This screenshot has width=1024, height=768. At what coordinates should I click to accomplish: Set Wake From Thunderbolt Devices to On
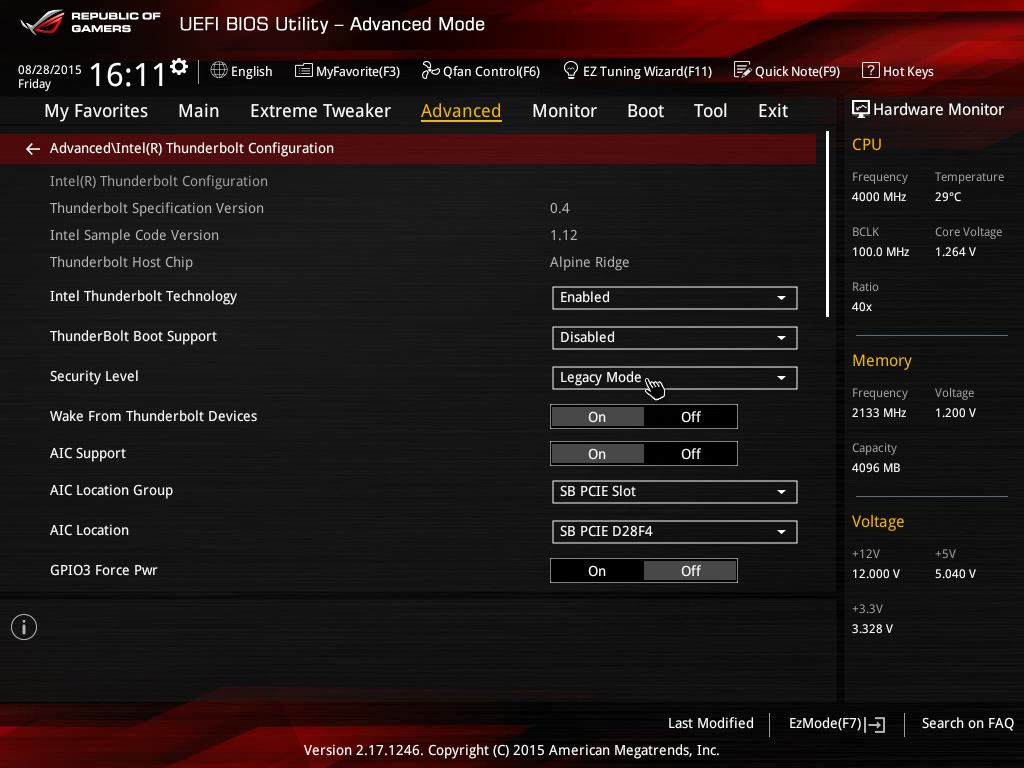(597, 417)
